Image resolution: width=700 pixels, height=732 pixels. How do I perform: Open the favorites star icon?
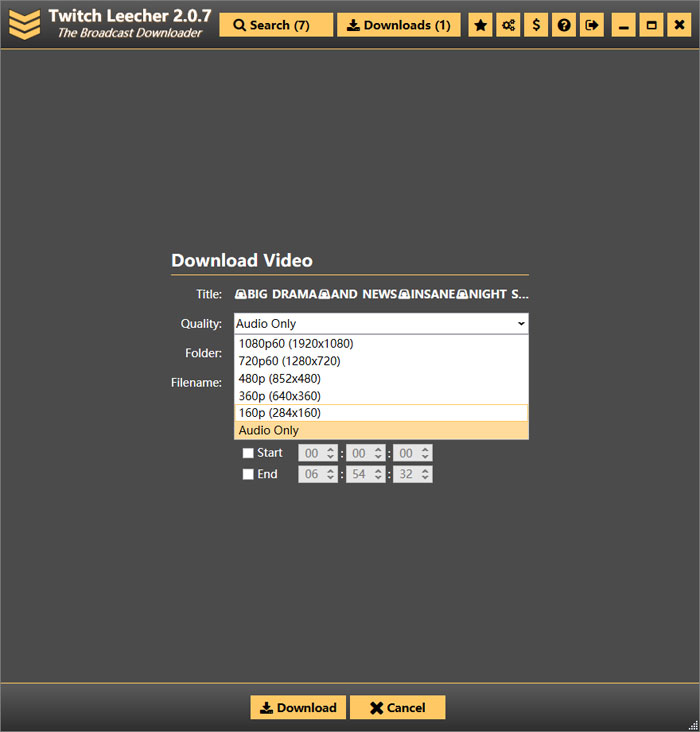[x=480, y=25]
